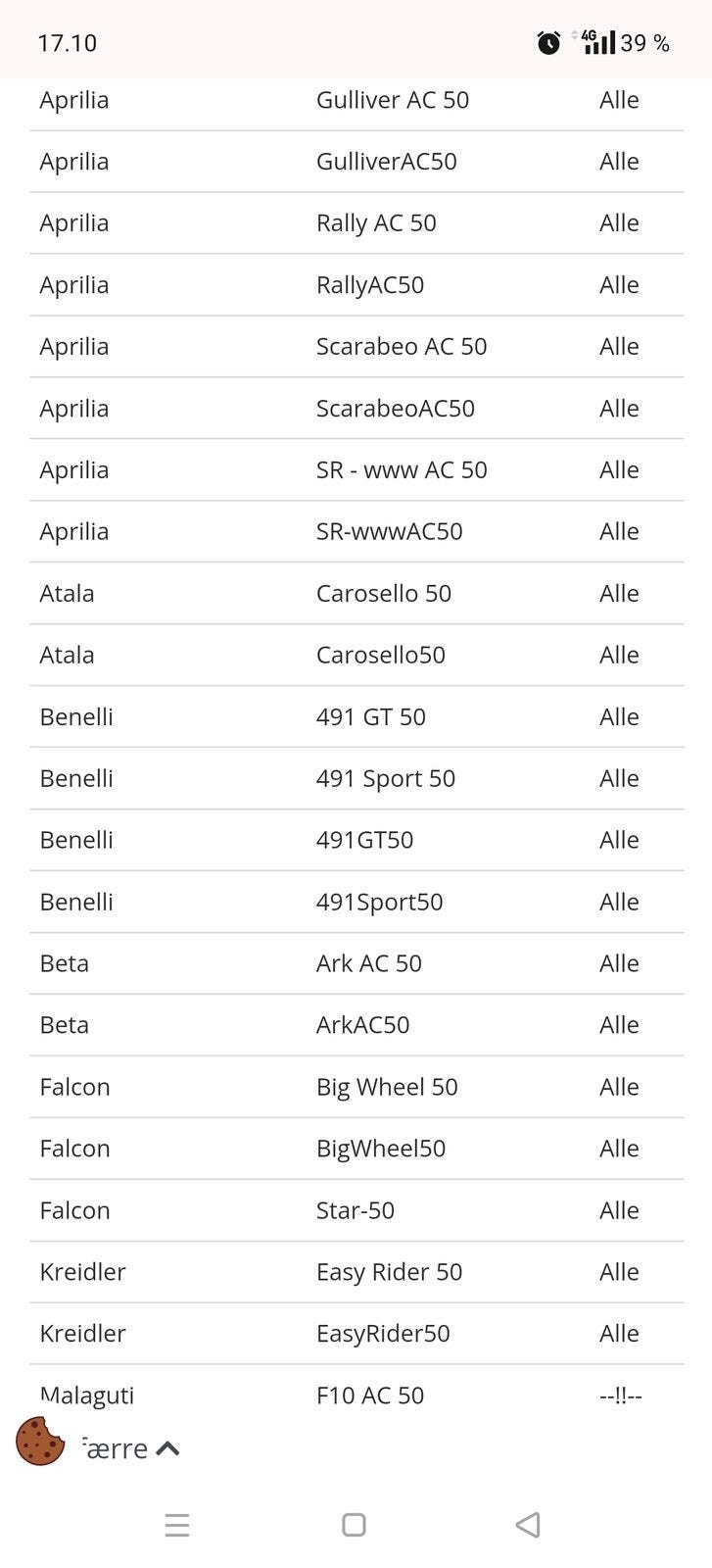Tap the 491 Sport 50 model
Viewport: 712px width, 1568px height.
point(385,779)
